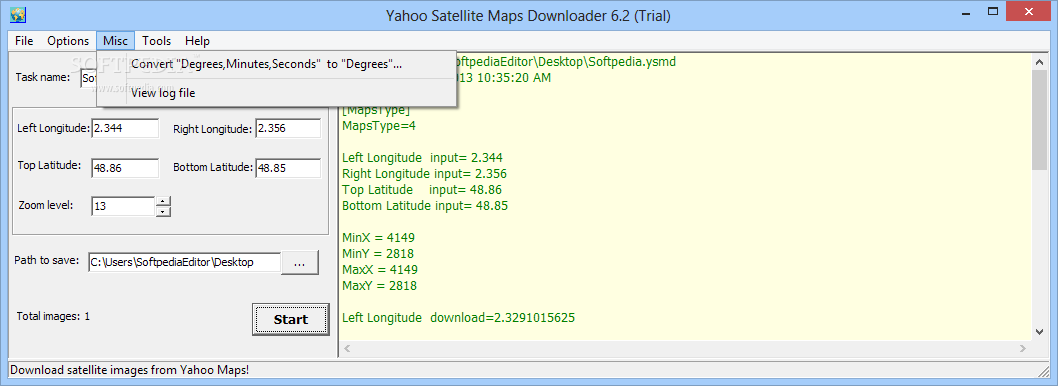Click log horizontal scrollbar right arrow

[x=1024, y=348]
